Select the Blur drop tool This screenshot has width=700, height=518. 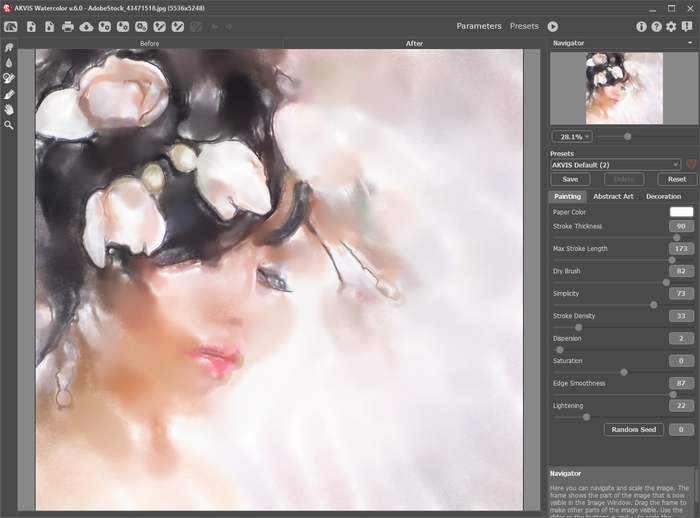click(x=9, y=63)
